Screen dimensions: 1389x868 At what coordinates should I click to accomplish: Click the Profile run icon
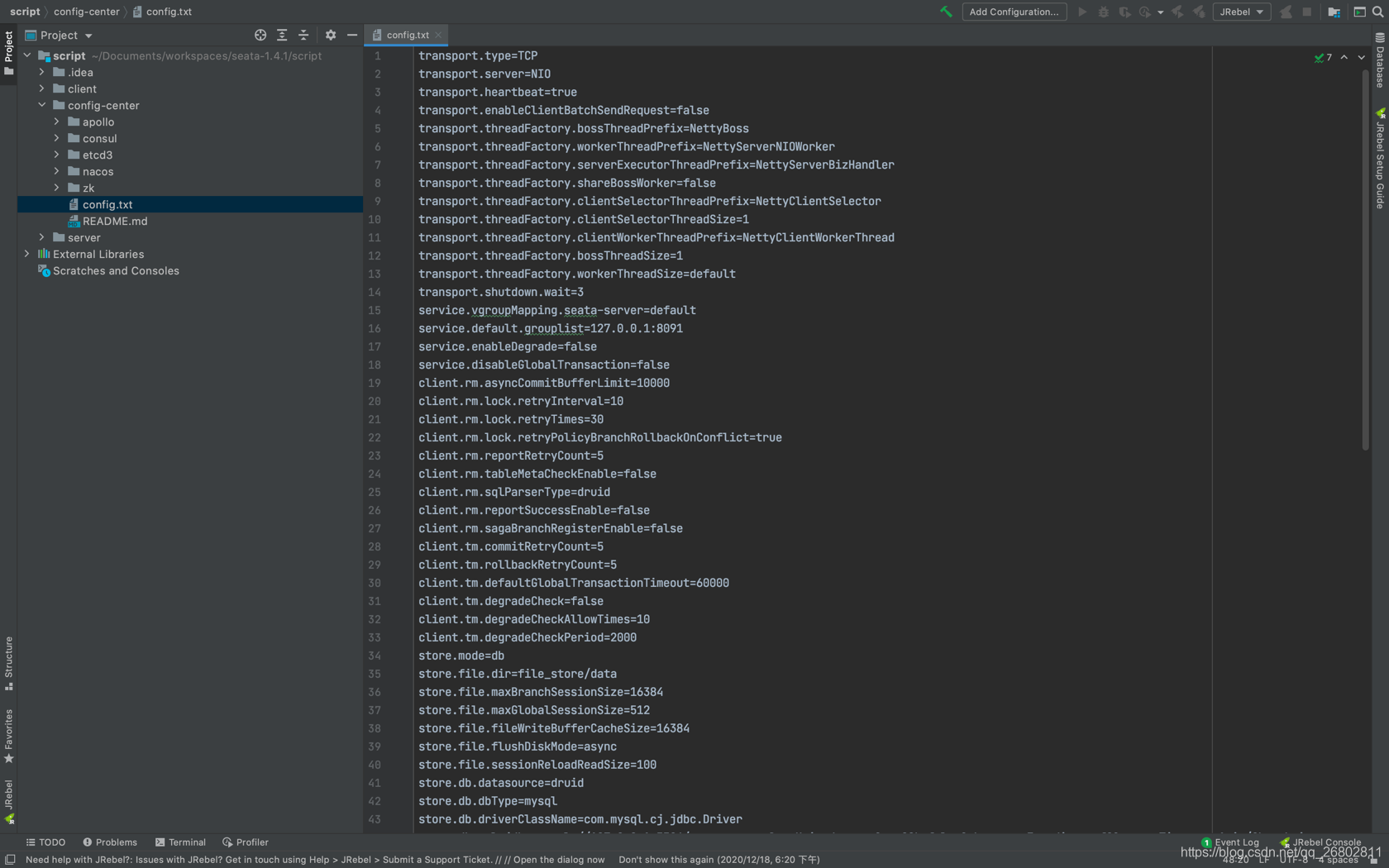click(1145, 12)
